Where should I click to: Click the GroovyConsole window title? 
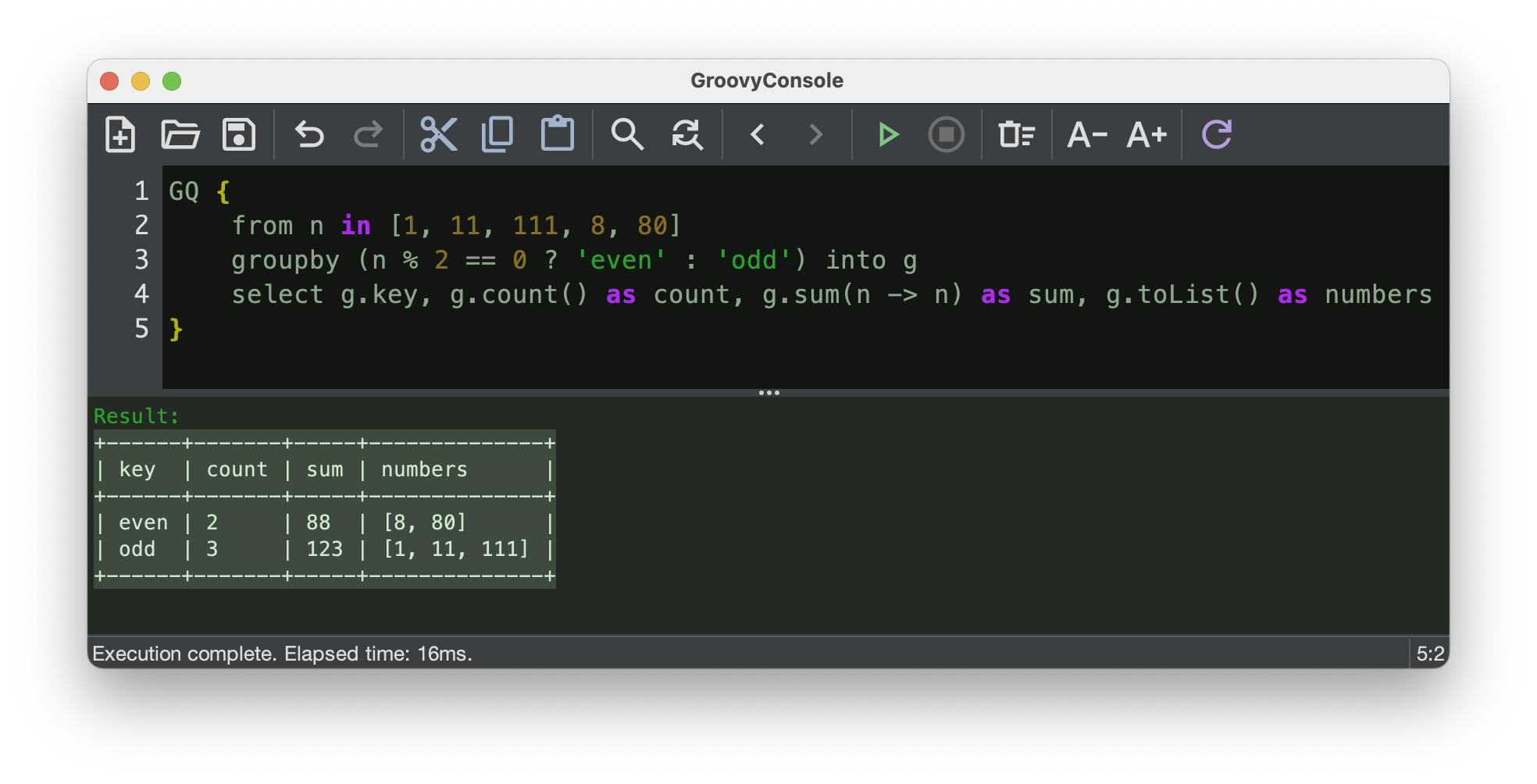(767, 80)
